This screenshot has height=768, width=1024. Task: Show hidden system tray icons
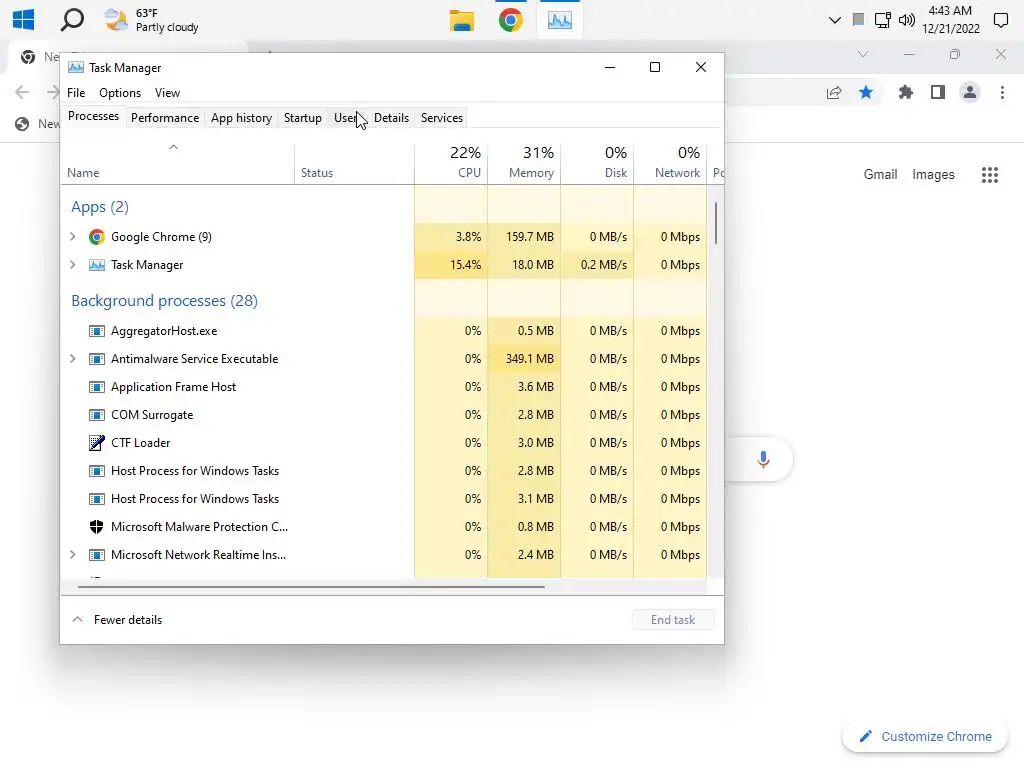click(x=834, y=20)
